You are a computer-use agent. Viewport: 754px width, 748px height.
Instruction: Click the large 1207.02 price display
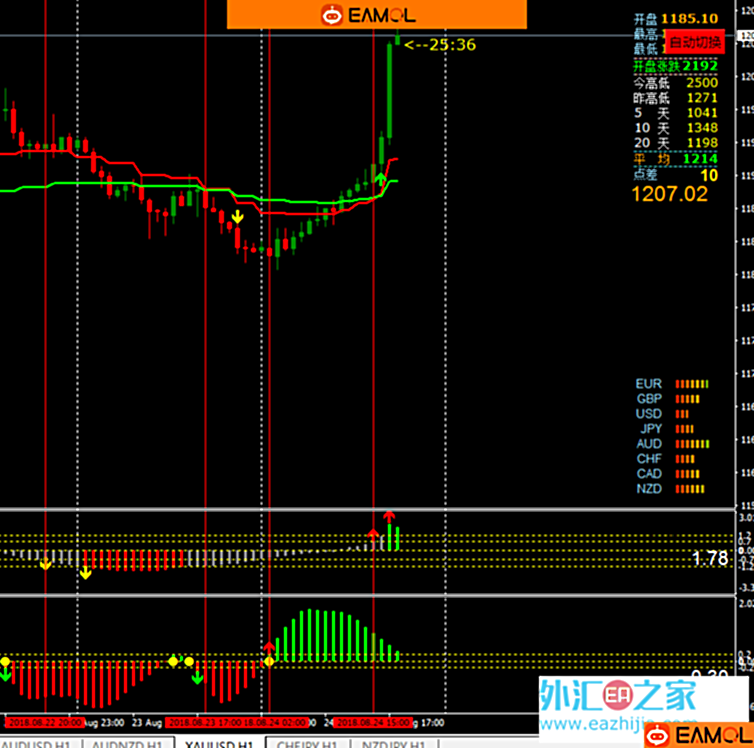coord(669,193)
